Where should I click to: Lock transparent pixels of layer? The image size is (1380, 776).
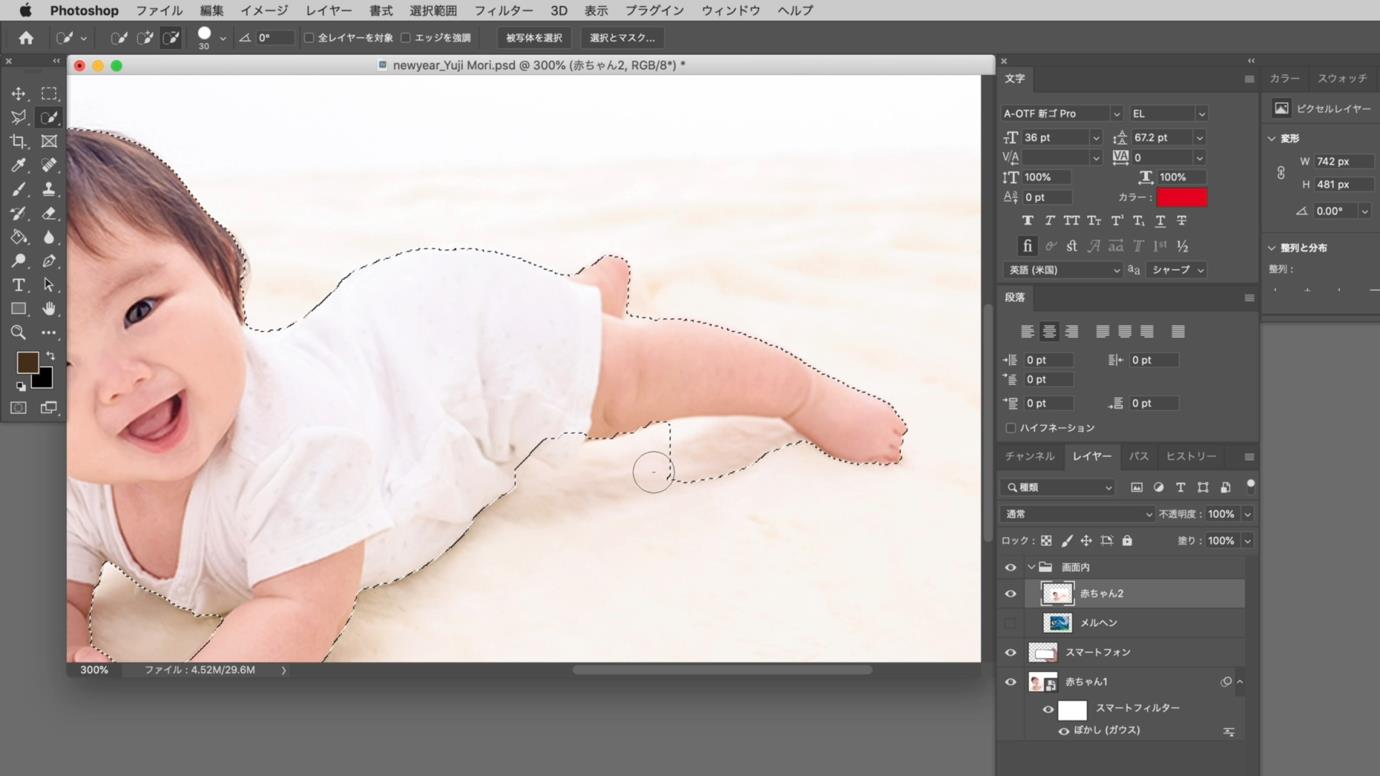pyautogui.click(x=1046, y=541)
